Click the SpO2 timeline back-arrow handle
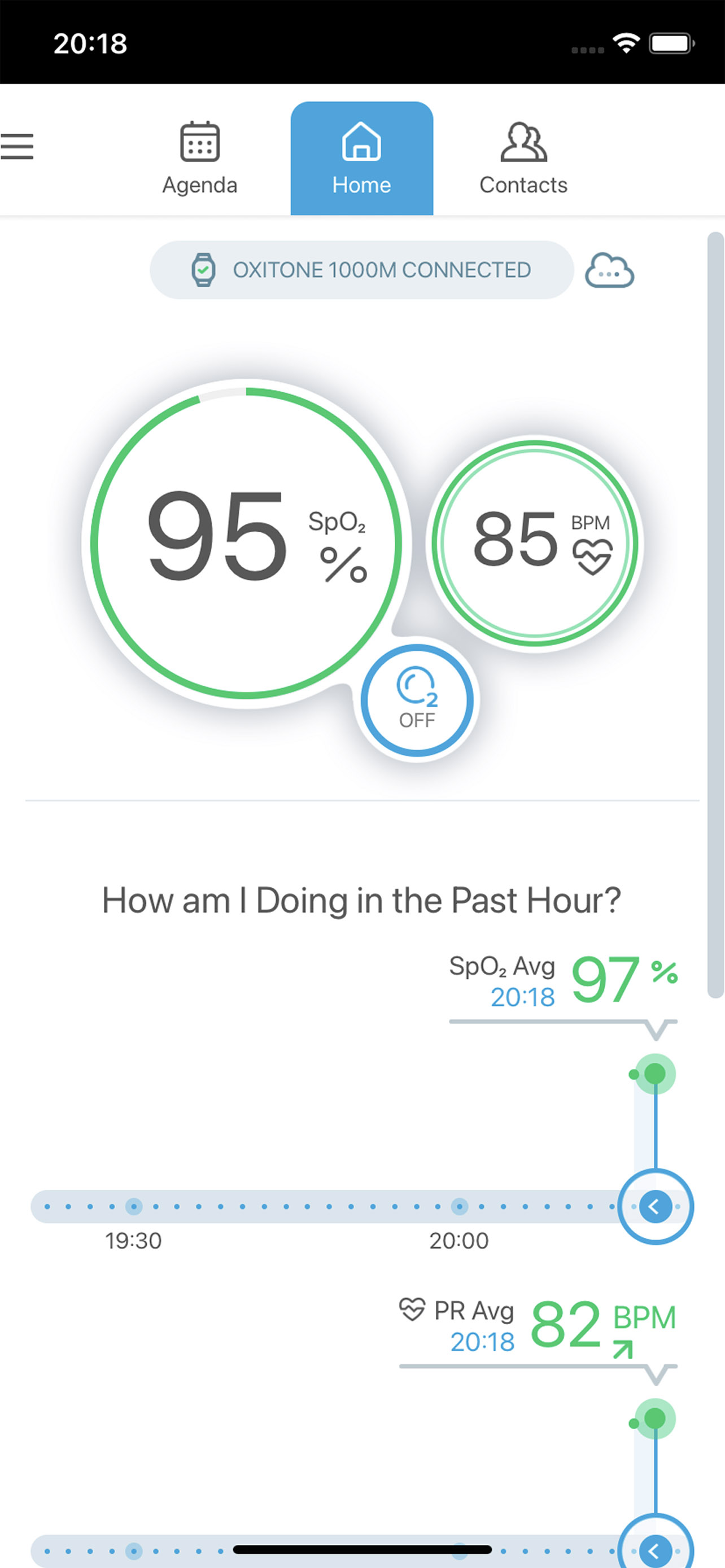The height and width of the screenshot is (1568, 725). [655, 1206]
